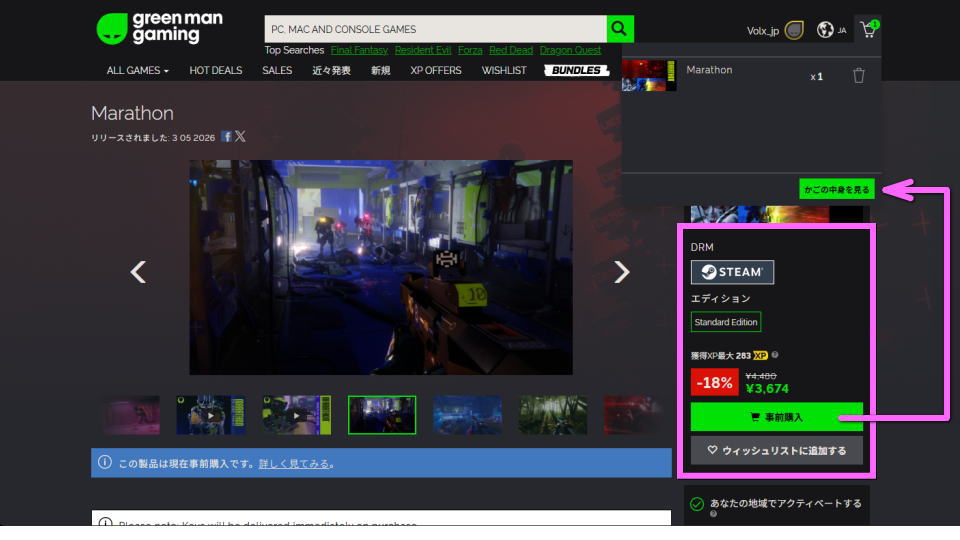The image size is (960, 540).
Task: Click the green pre-purchase button
Action: coord(777,416)
